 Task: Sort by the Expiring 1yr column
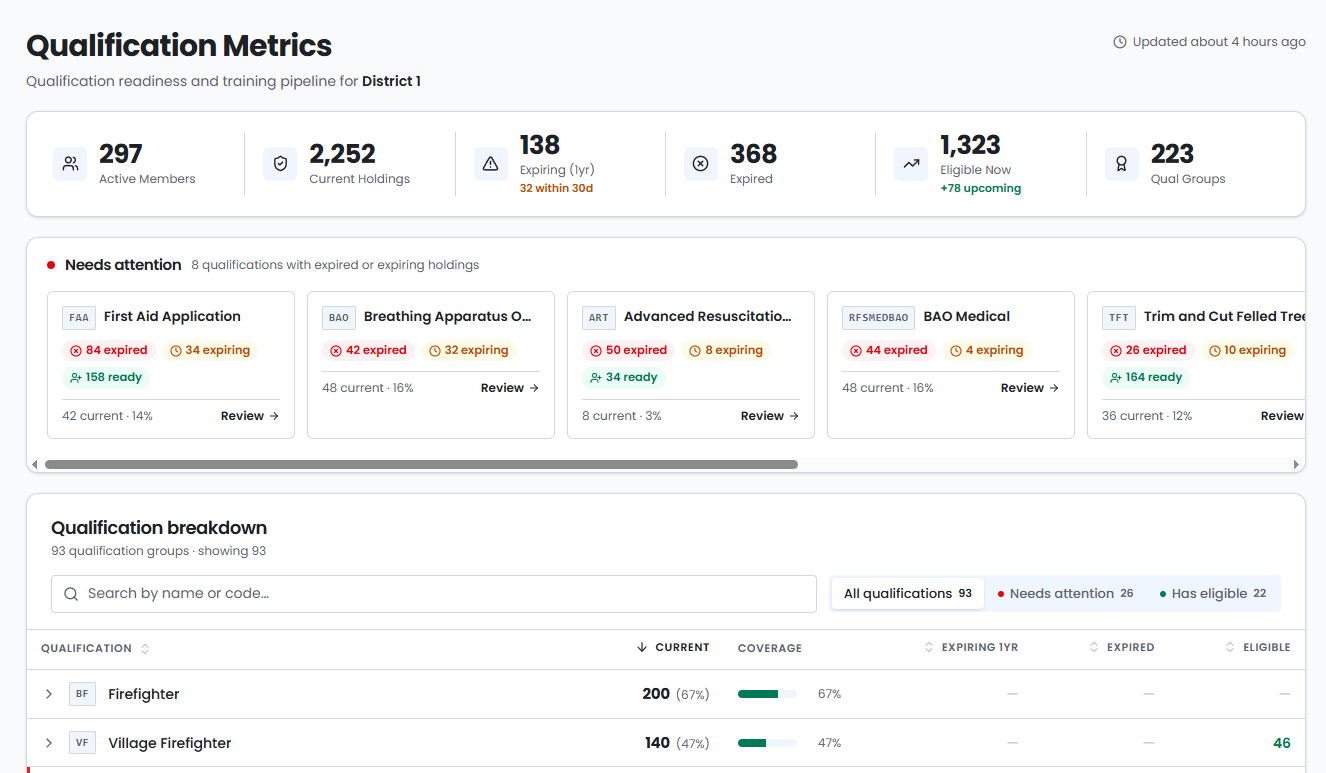971,648
